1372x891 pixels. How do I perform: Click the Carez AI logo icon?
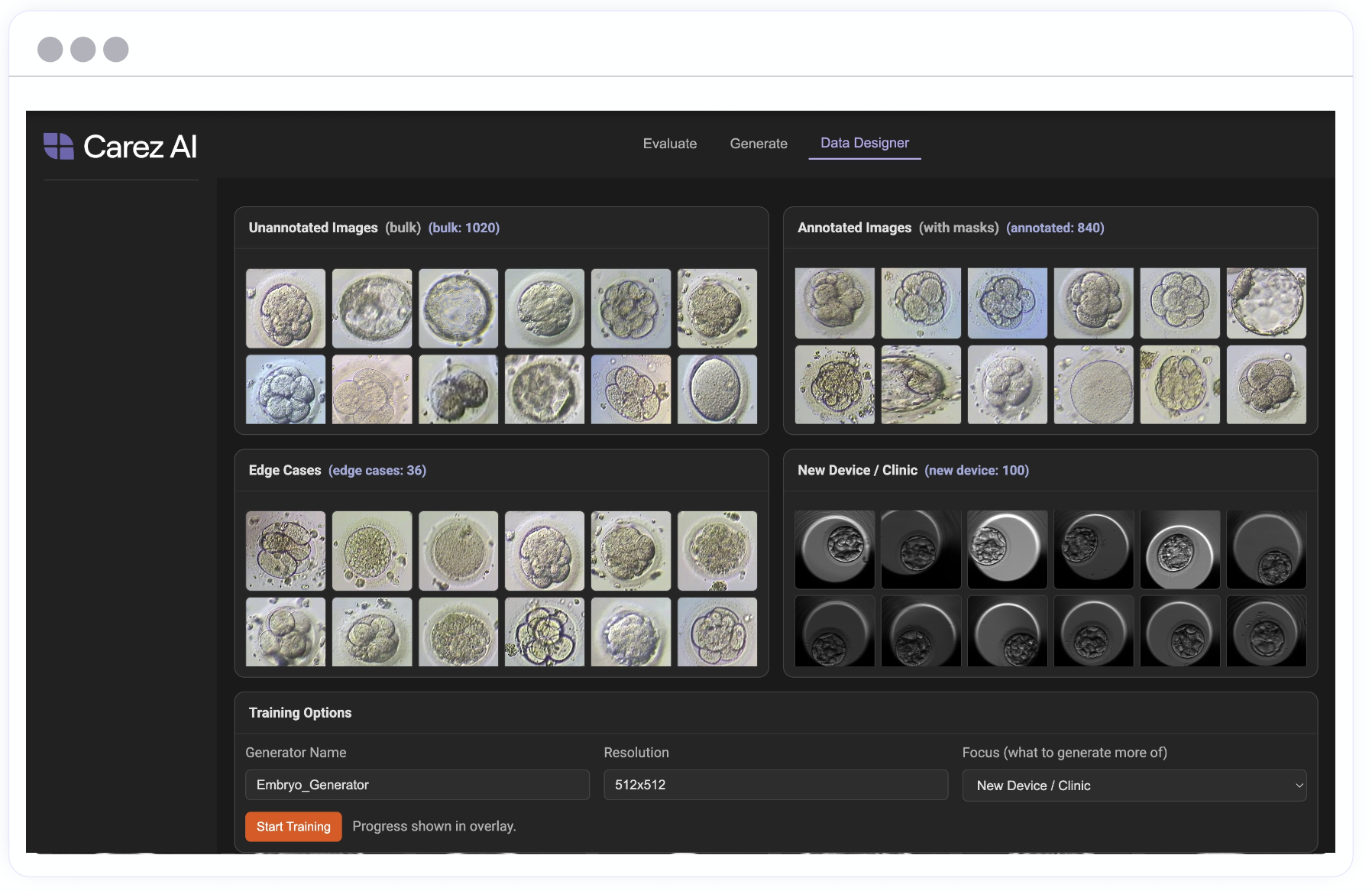tap(58, 146)
